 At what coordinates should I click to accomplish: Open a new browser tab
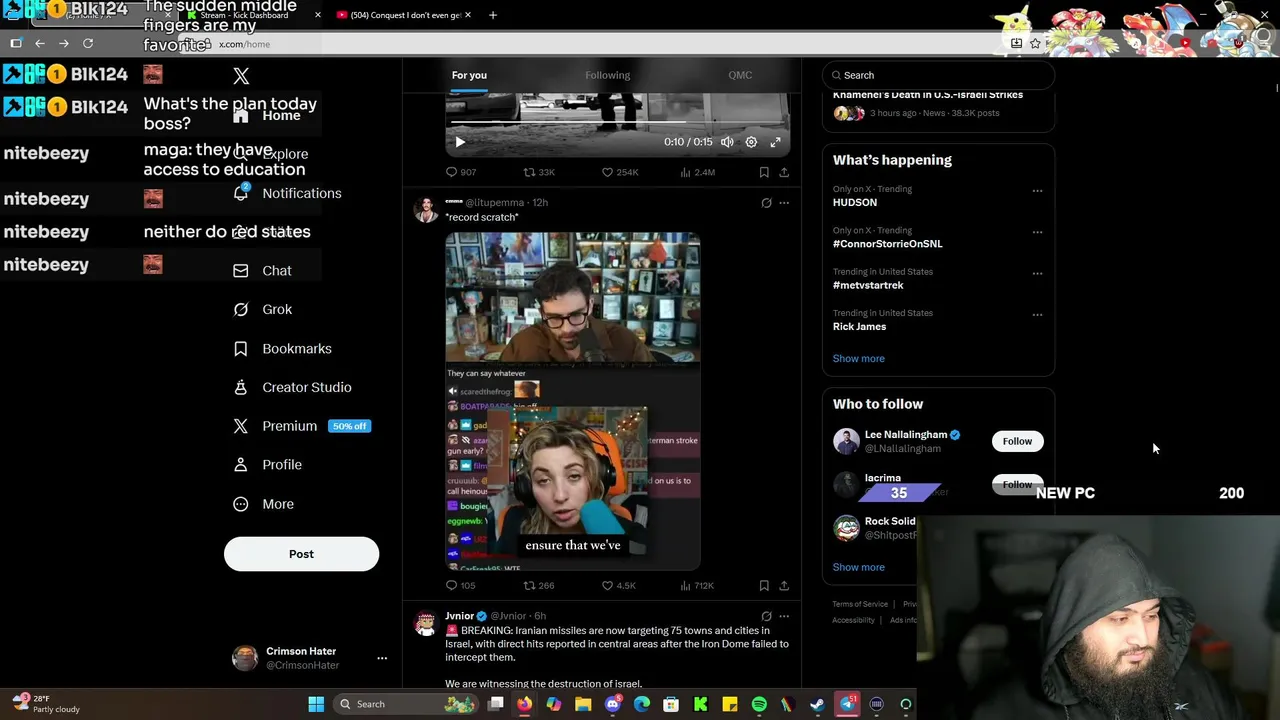(493, 15)
